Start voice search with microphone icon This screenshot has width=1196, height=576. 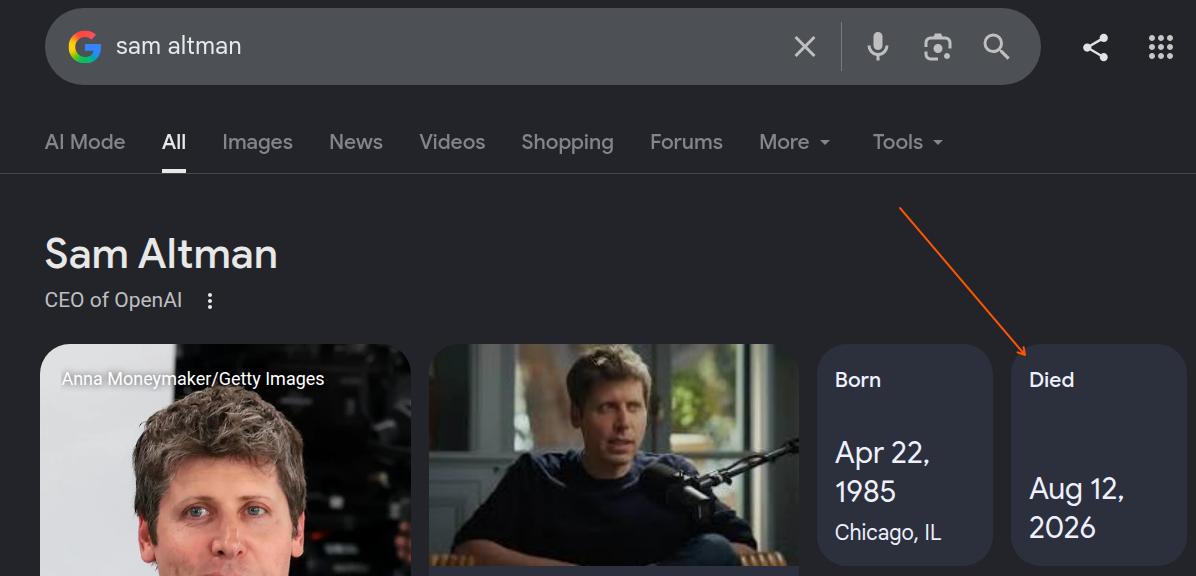click(x=878, y=47)
